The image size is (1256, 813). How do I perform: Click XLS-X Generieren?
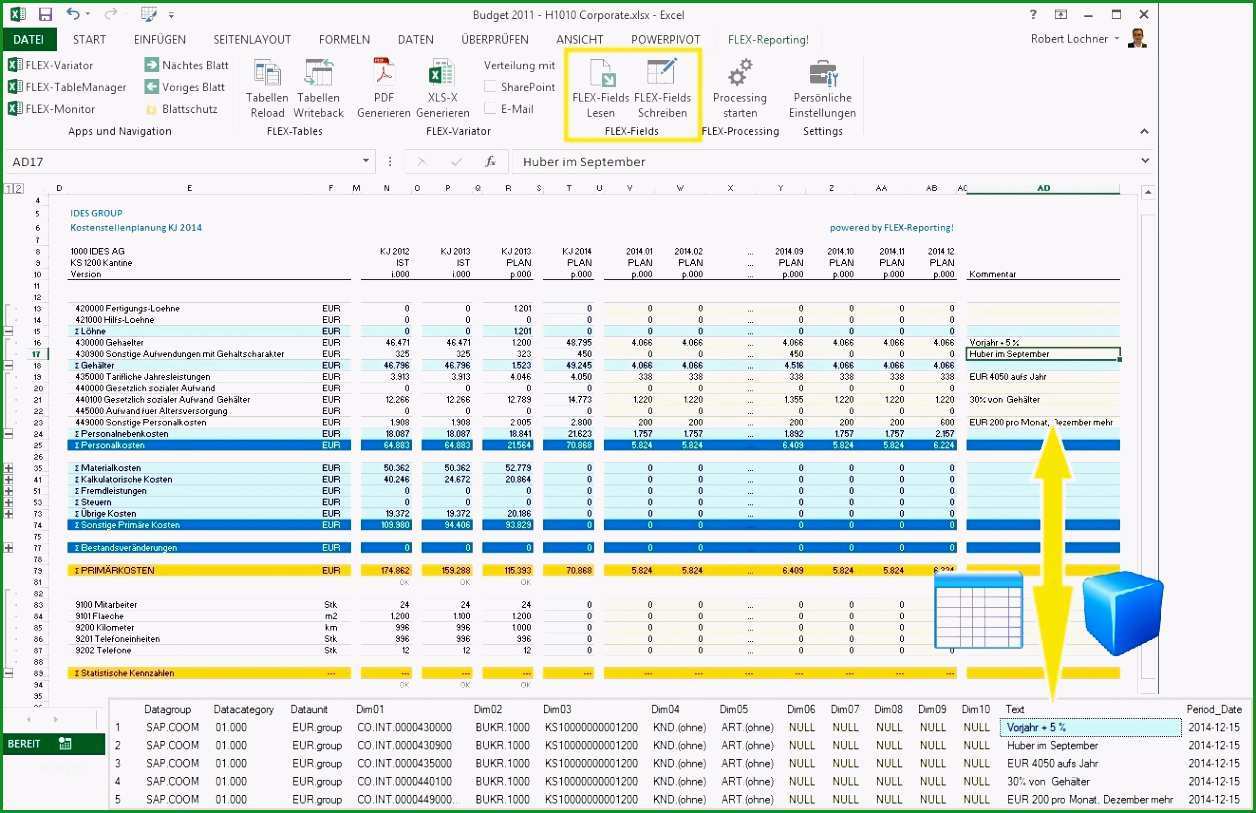(x=443, y=88)
